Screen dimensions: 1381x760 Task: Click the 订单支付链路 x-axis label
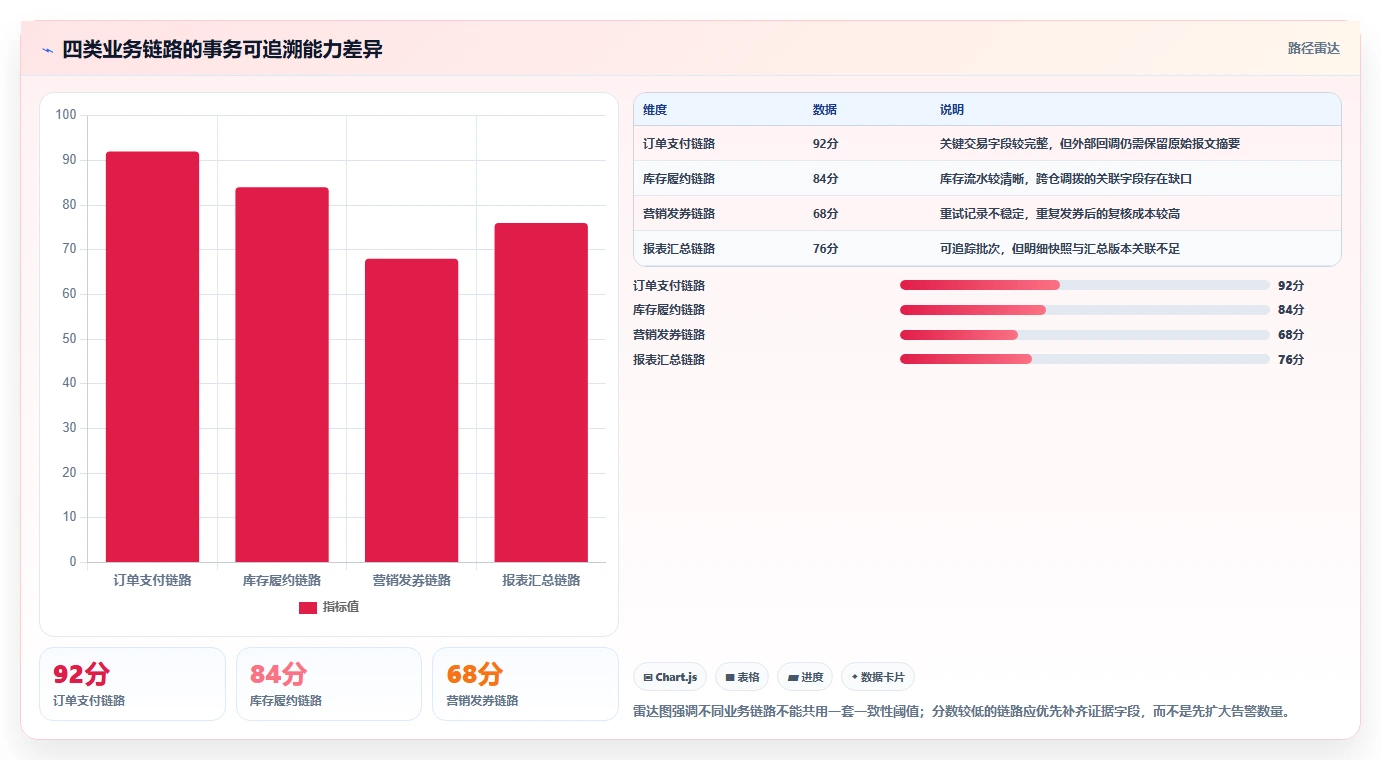152,580
